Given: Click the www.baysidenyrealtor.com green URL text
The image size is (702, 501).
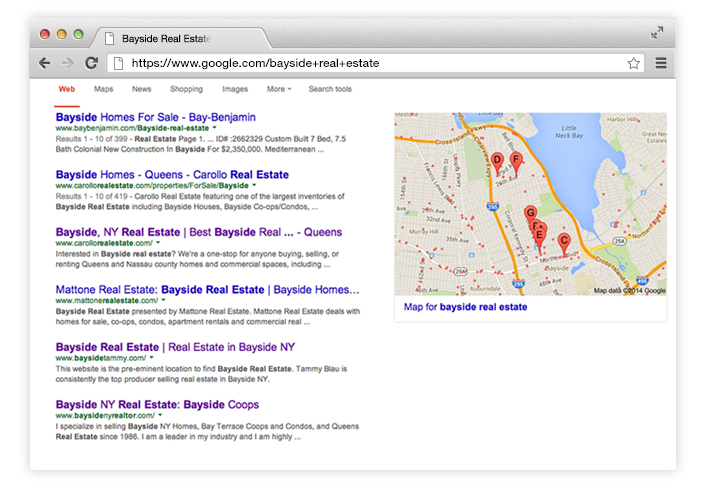Looking at the screenshot, I should coord(105,415).
